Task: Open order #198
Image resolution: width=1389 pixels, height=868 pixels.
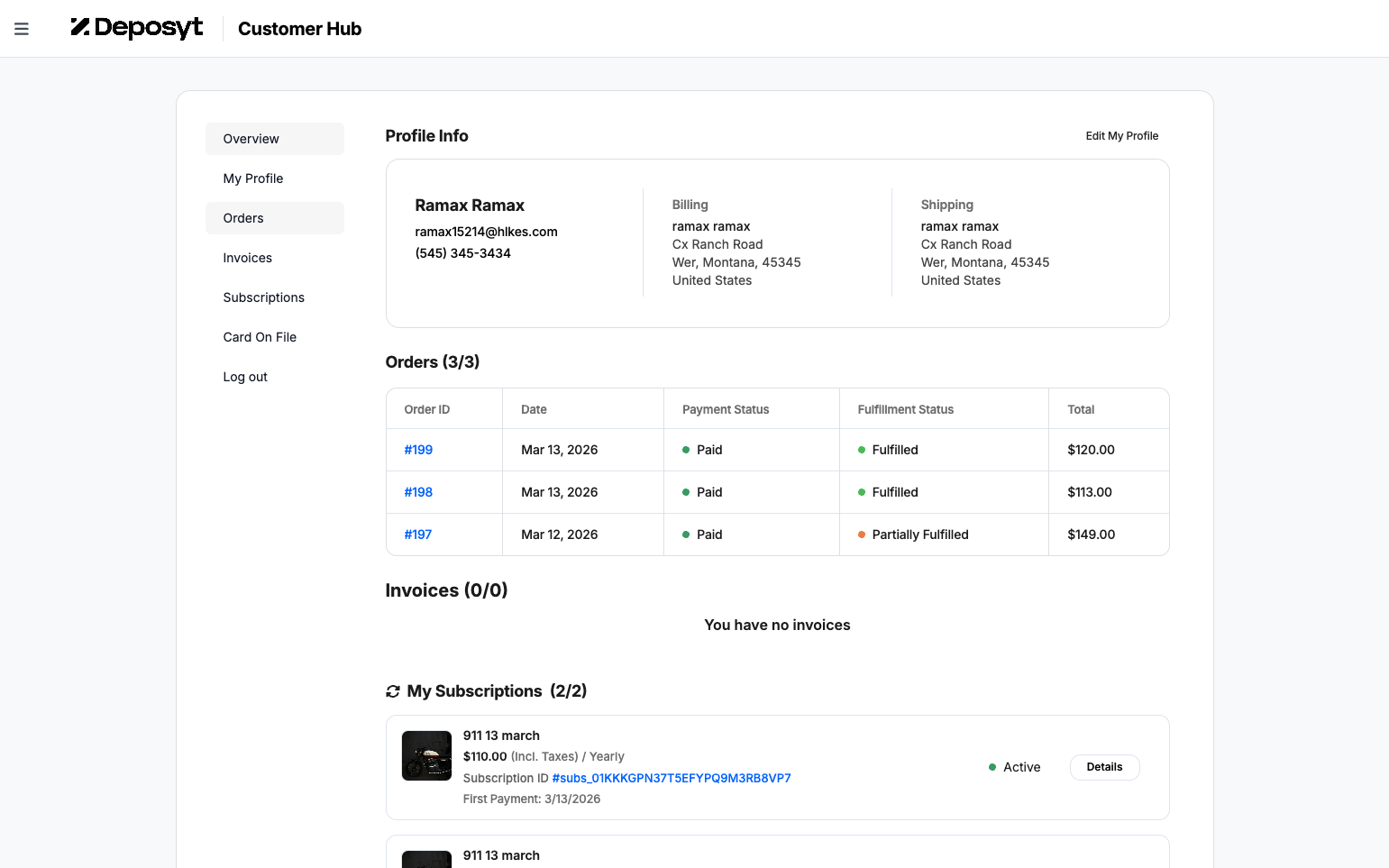Action: (418, 492)
